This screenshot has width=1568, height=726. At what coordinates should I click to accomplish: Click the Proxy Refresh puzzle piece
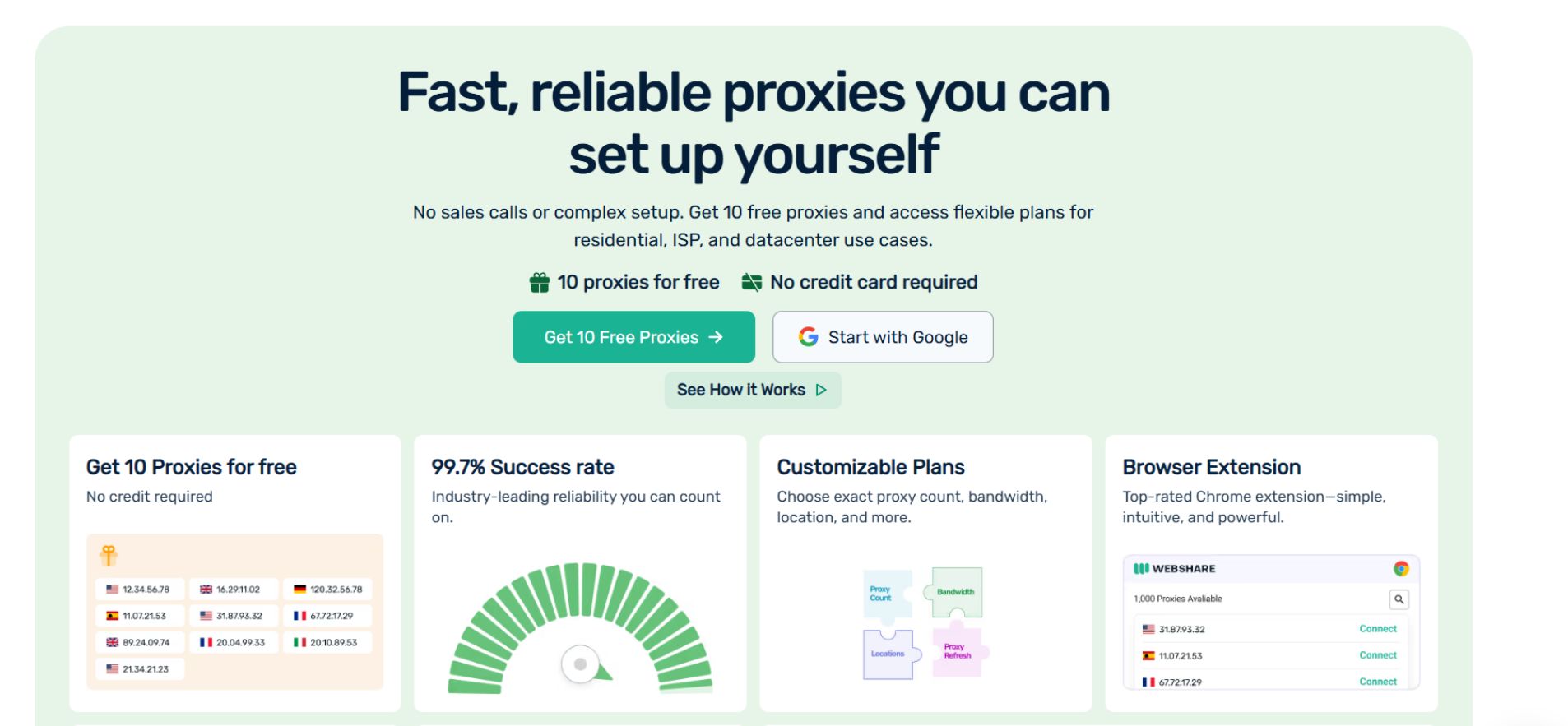[958, 652]
